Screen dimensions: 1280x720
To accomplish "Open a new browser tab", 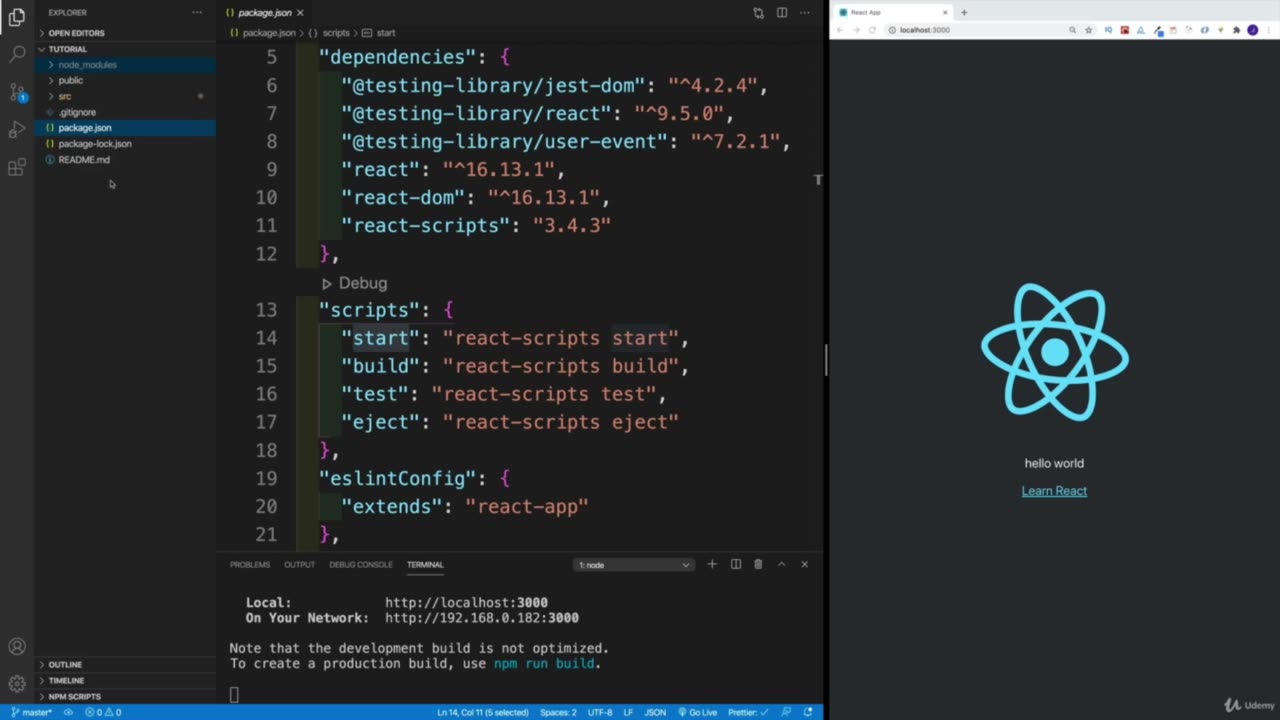I will click(x=964, y=12).
